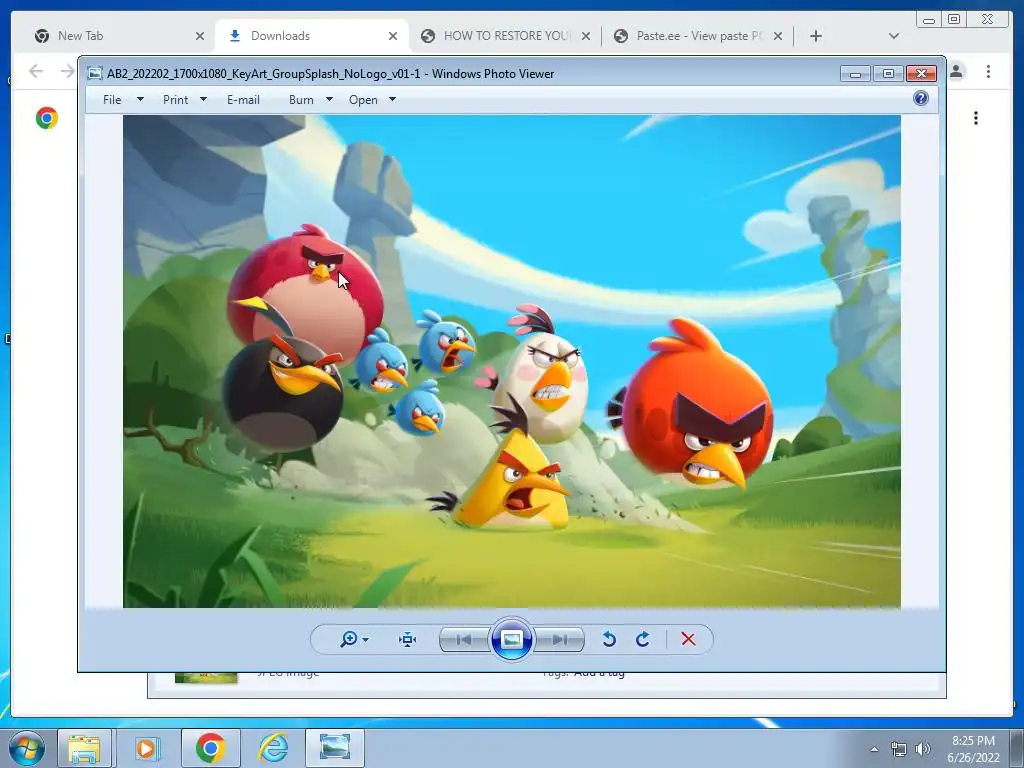Screen dimensions: 1024x768
Task: Expand the File menu dropdown arrow
Action: point(140,99)
